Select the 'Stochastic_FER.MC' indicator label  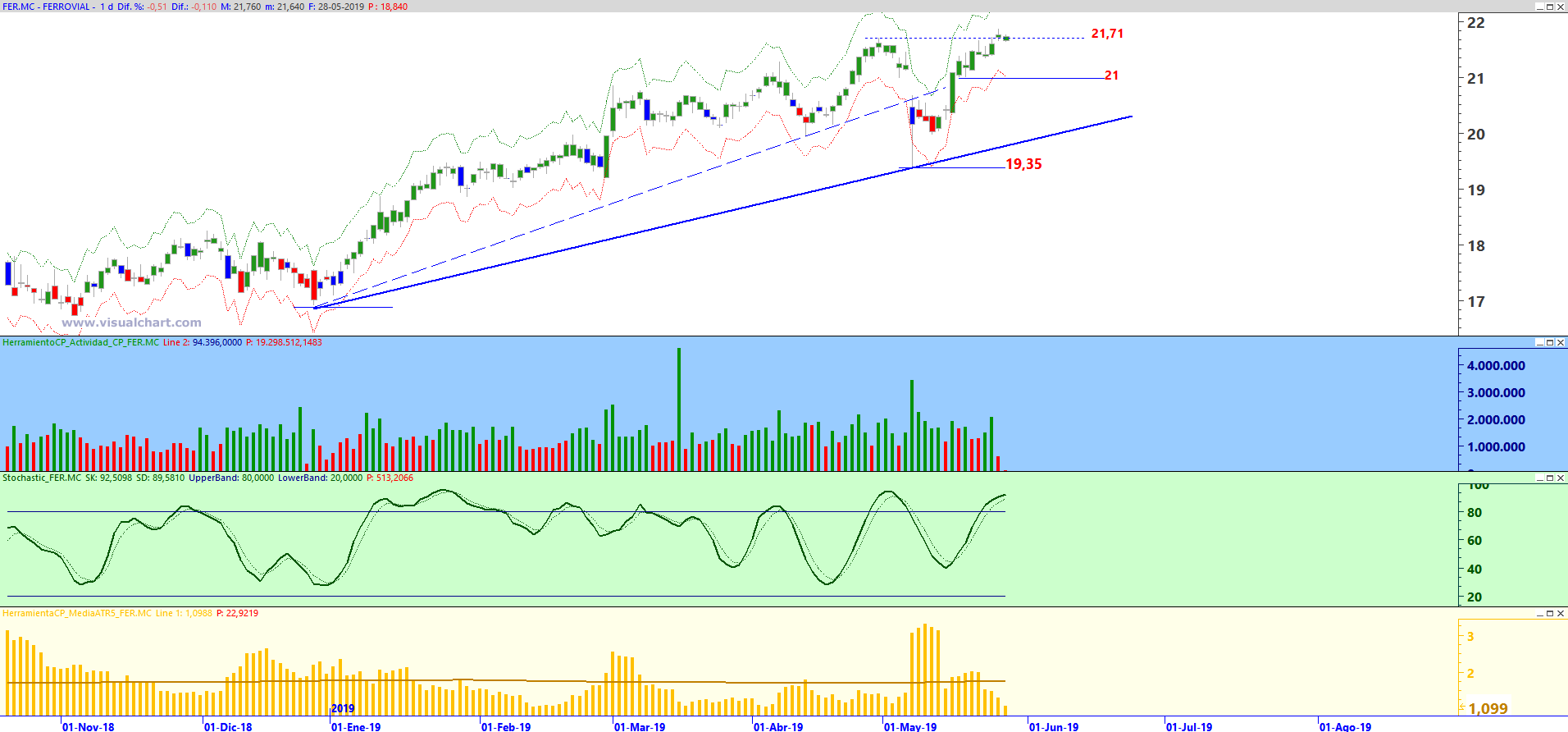[42, 478]
